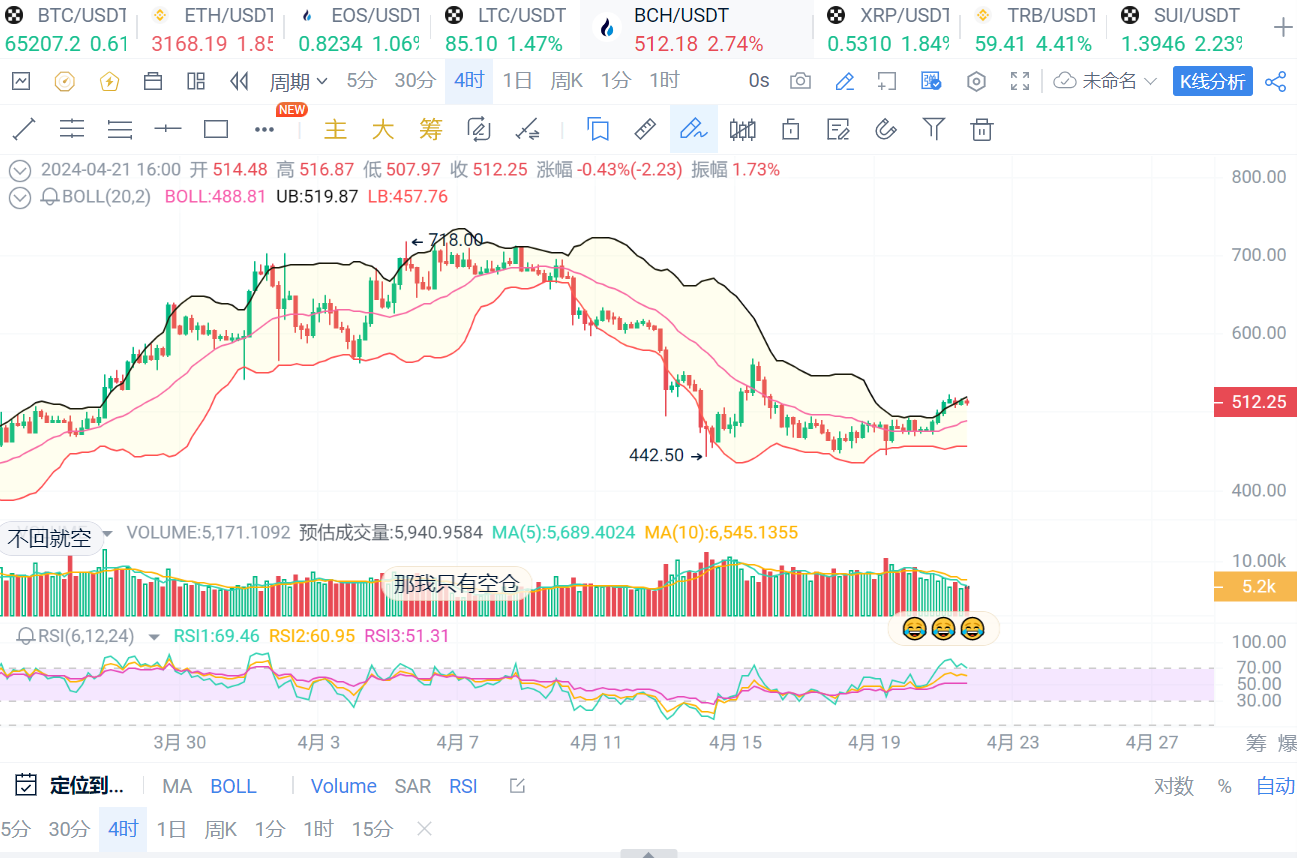Select the rectangle drawing tool
This screenshot has height=858, width=1297.
coord(216,129)
